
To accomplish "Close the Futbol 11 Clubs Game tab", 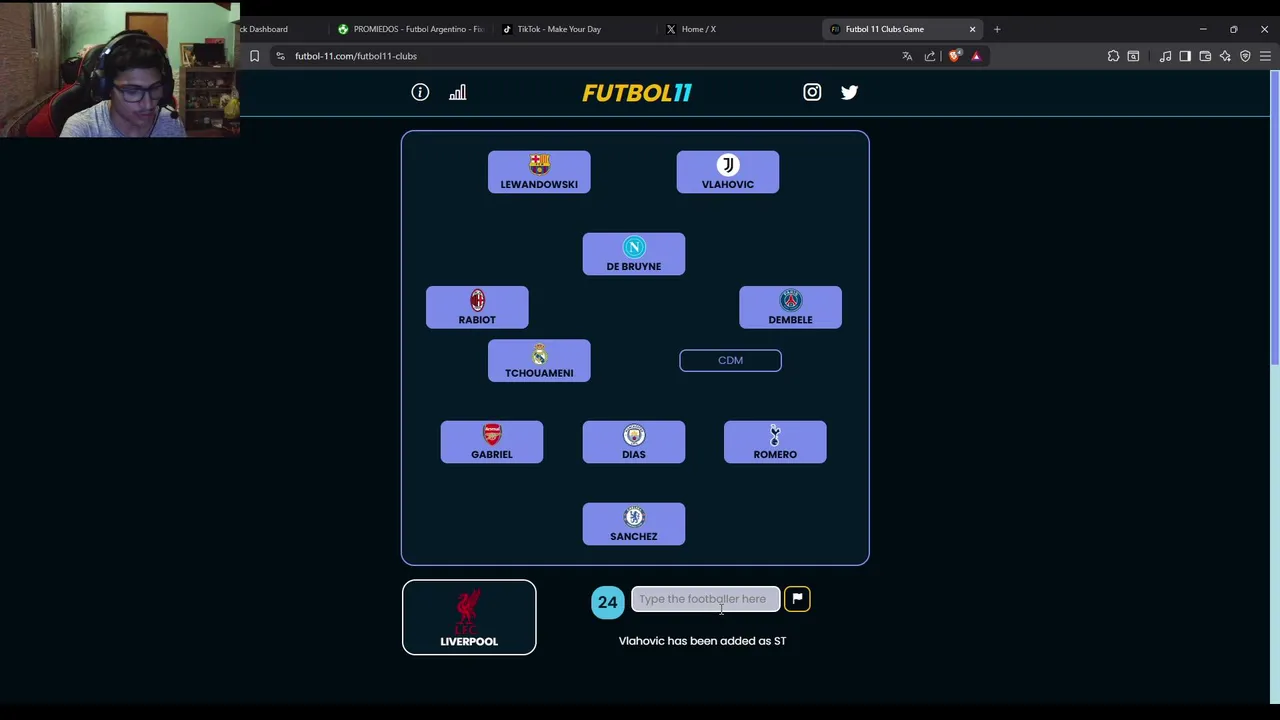I will 972,29.
